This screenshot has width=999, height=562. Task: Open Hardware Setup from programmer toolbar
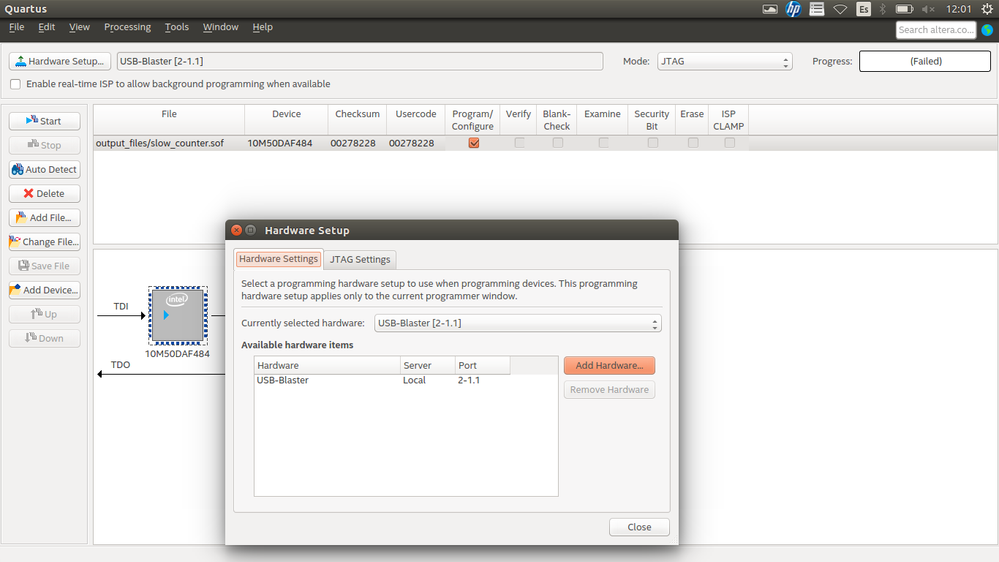point(60,61)
